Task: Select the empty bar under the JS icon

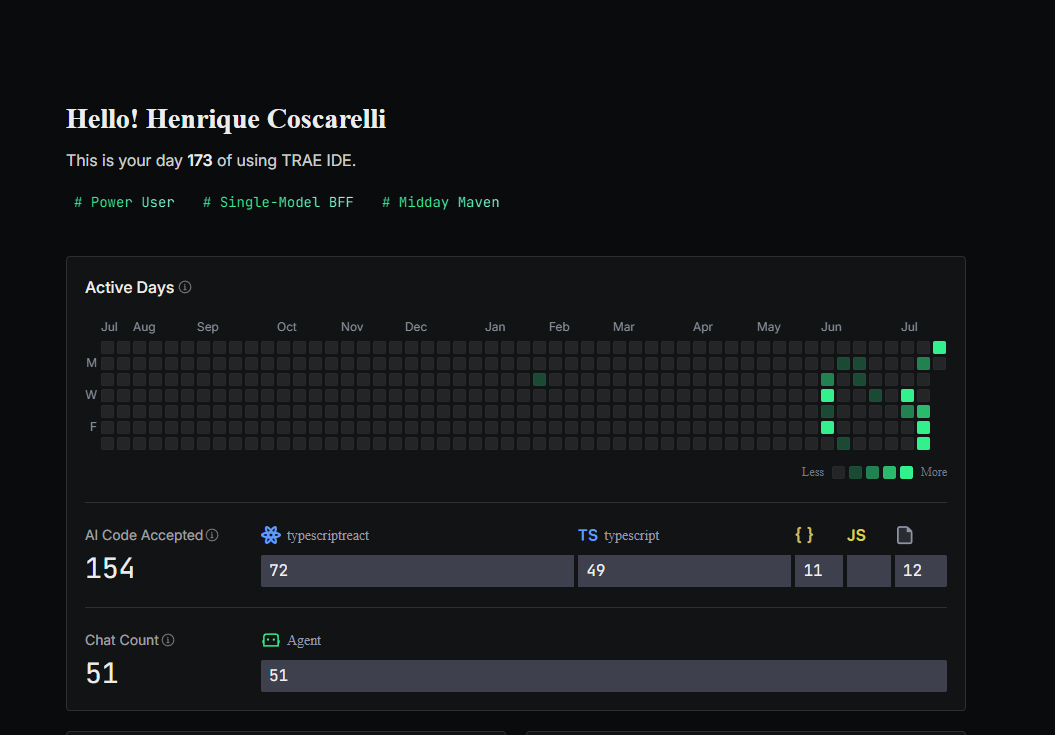Action: [x=869, y=571]
